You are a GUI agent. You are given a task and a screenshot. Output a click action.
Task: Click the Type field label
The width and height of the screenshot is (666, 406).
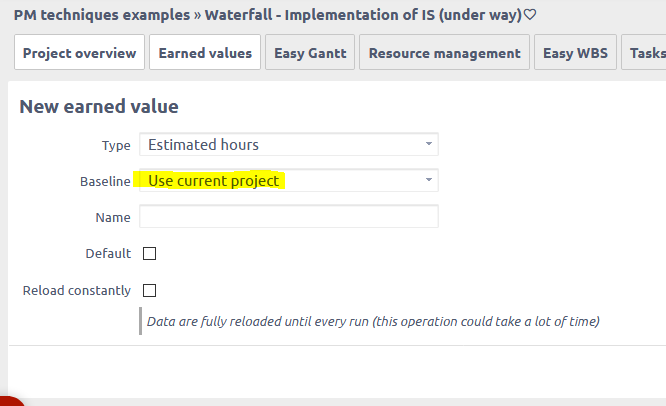coord(116,146)
